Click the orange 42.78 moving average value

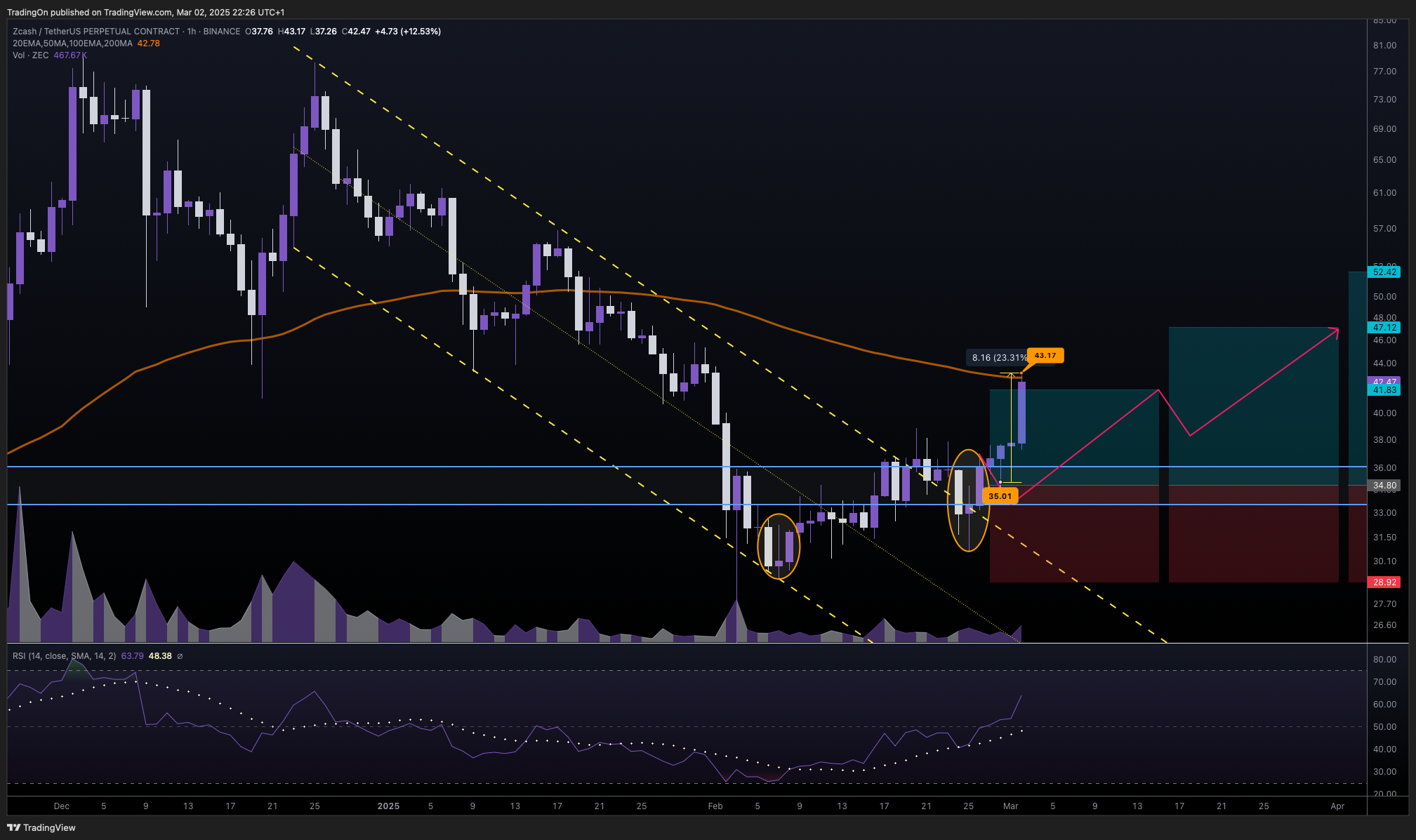click(x=148, y=44)
